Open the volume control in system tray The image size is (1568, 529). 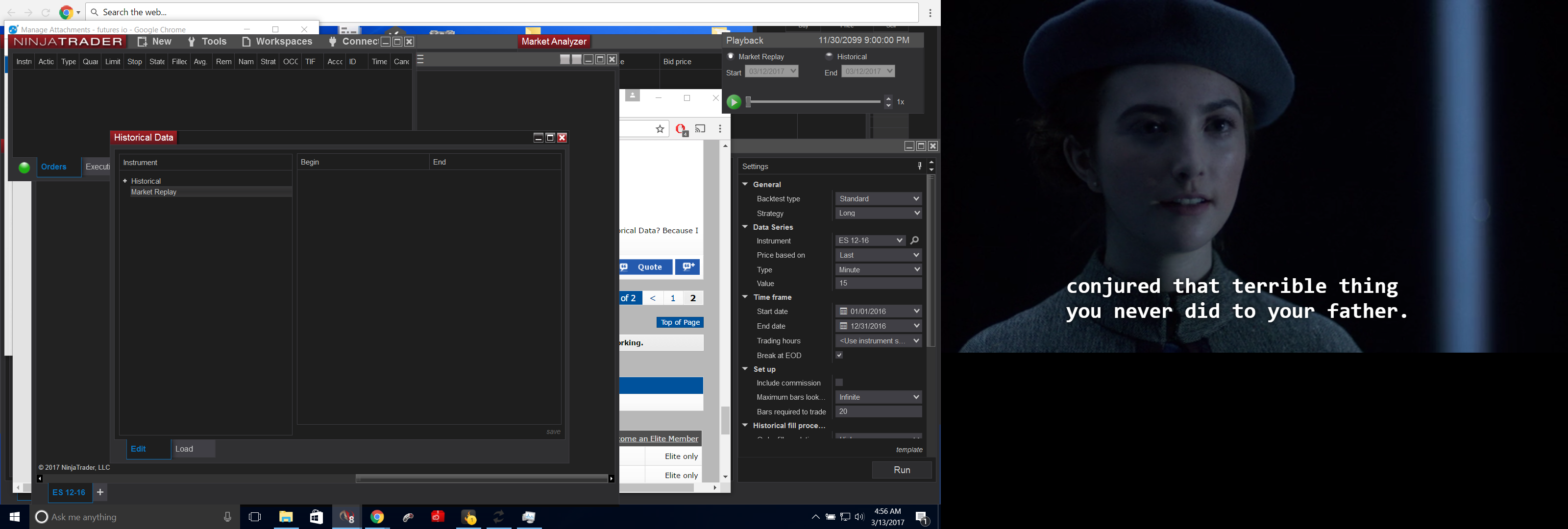point(859,517)
